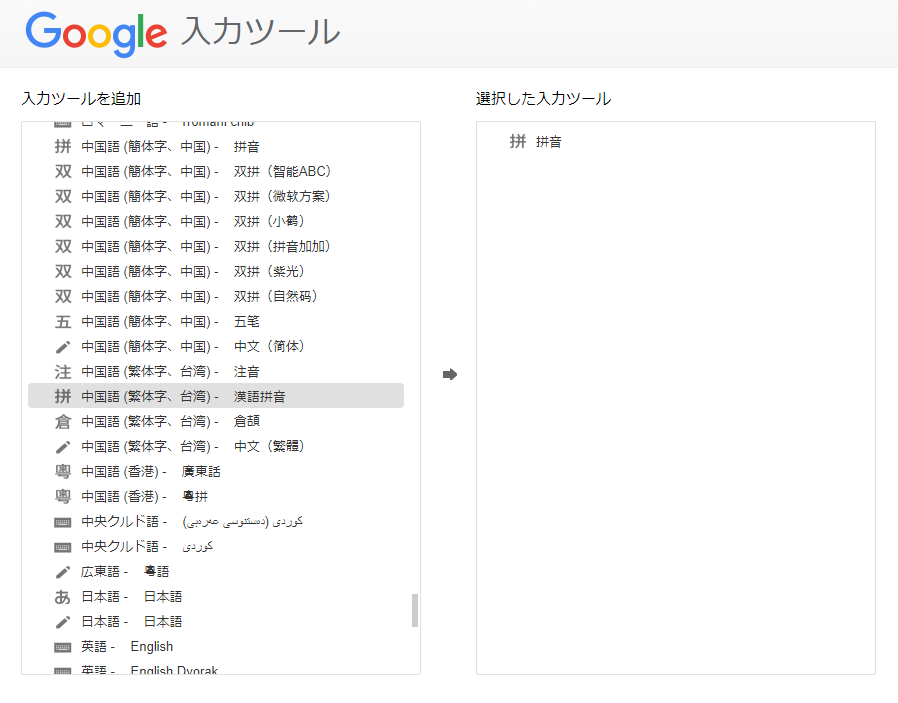Select 中央クルド語 label in row without parentheses
The image size is (898, 703).
point(120,547)
